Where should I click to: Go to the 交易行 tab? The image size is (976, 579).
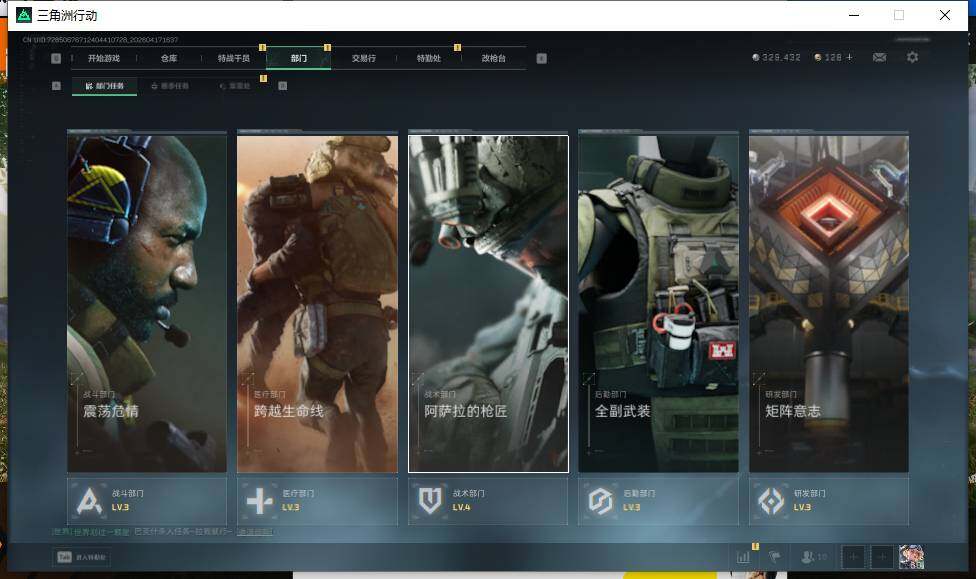click(364, 58)
